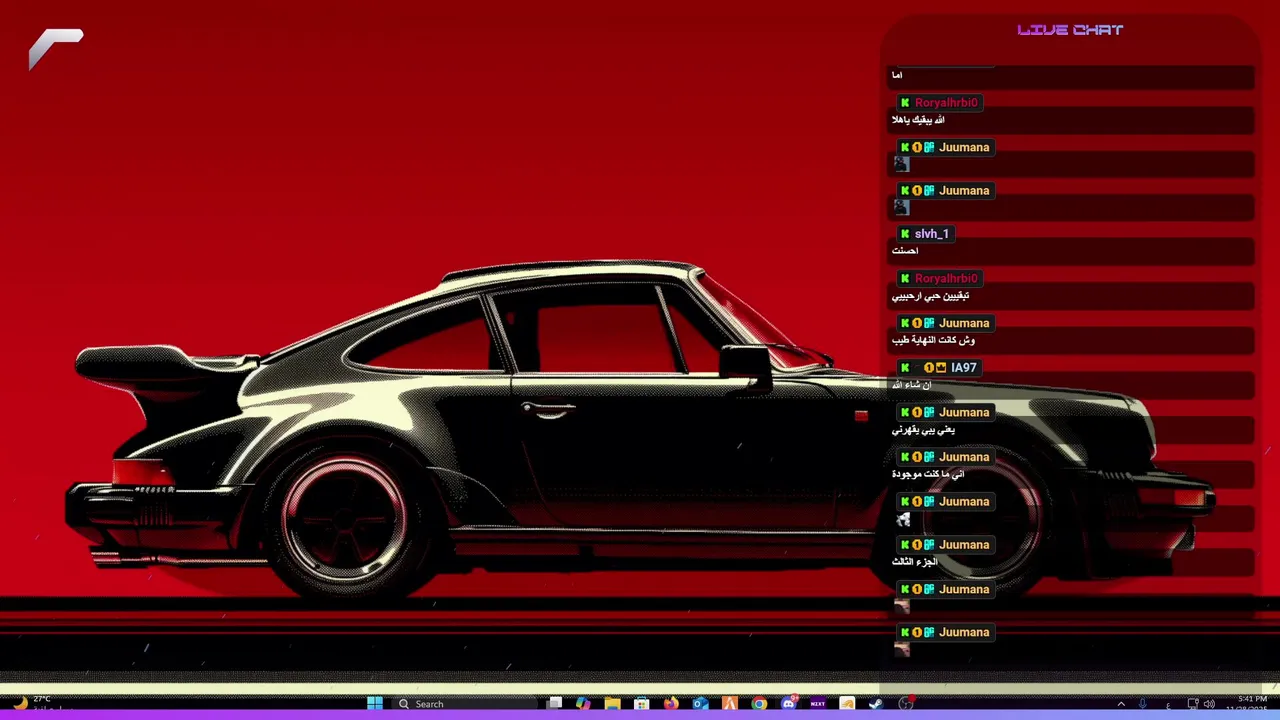
Task: Open network settings from the system tray
Action: [1192, 704]
